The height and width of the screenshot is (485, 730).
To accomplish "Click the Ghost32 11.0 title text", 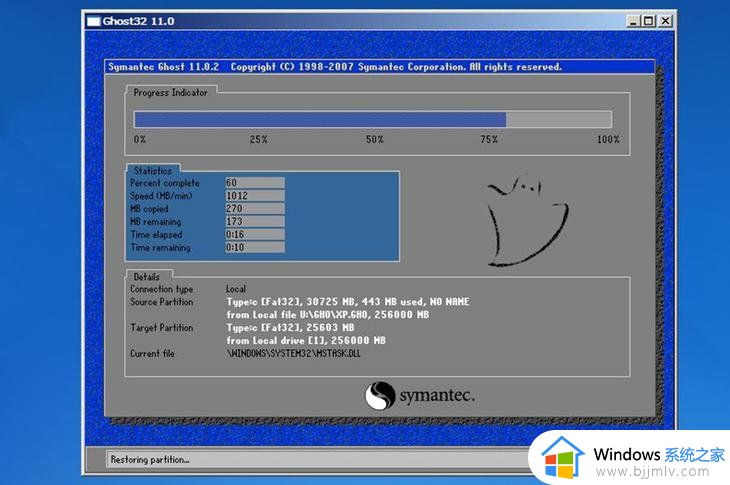I will pyautogui.click(x=138, y=21).
